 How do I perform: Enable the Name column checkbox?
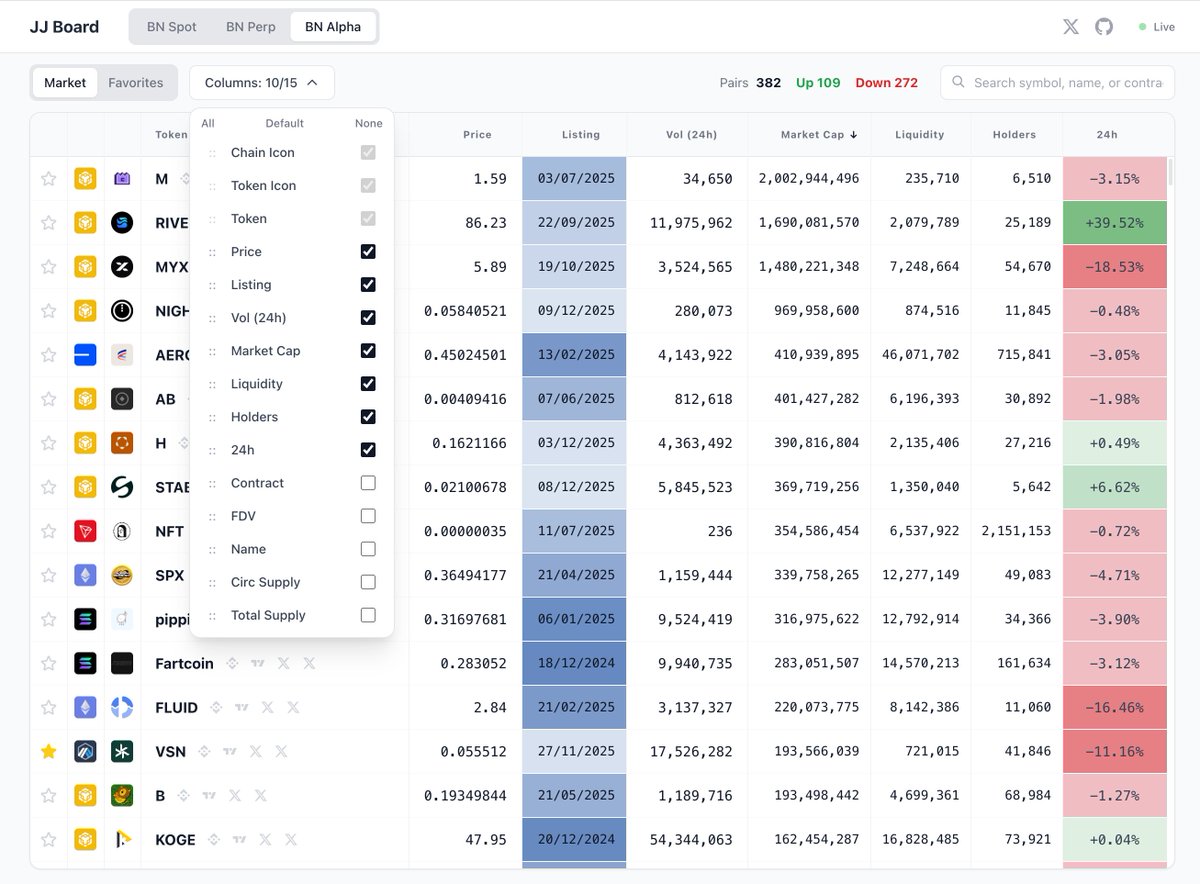coord(368,548)
